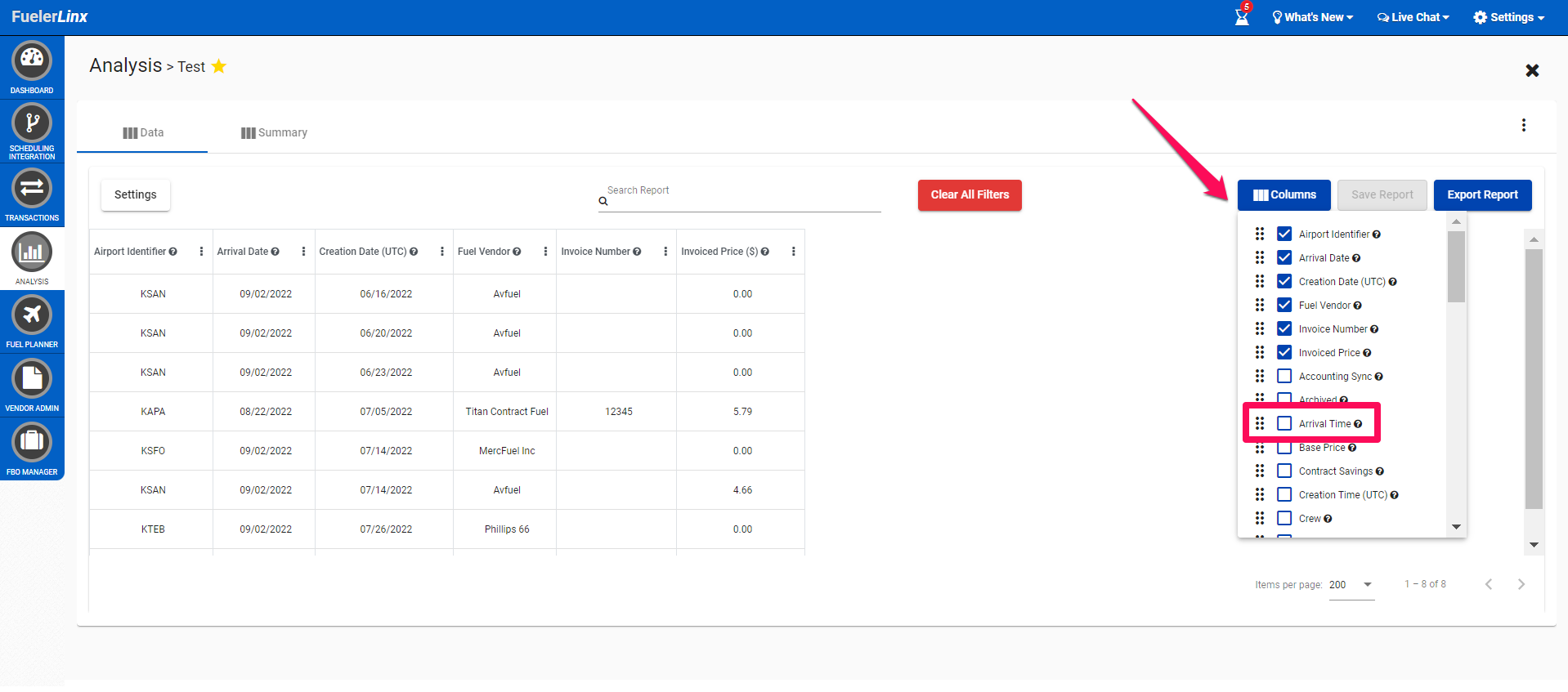This screenshot has height=692, width=1568.
Task: Click the report table scroll down arrow
Action: coord(1534,545)
